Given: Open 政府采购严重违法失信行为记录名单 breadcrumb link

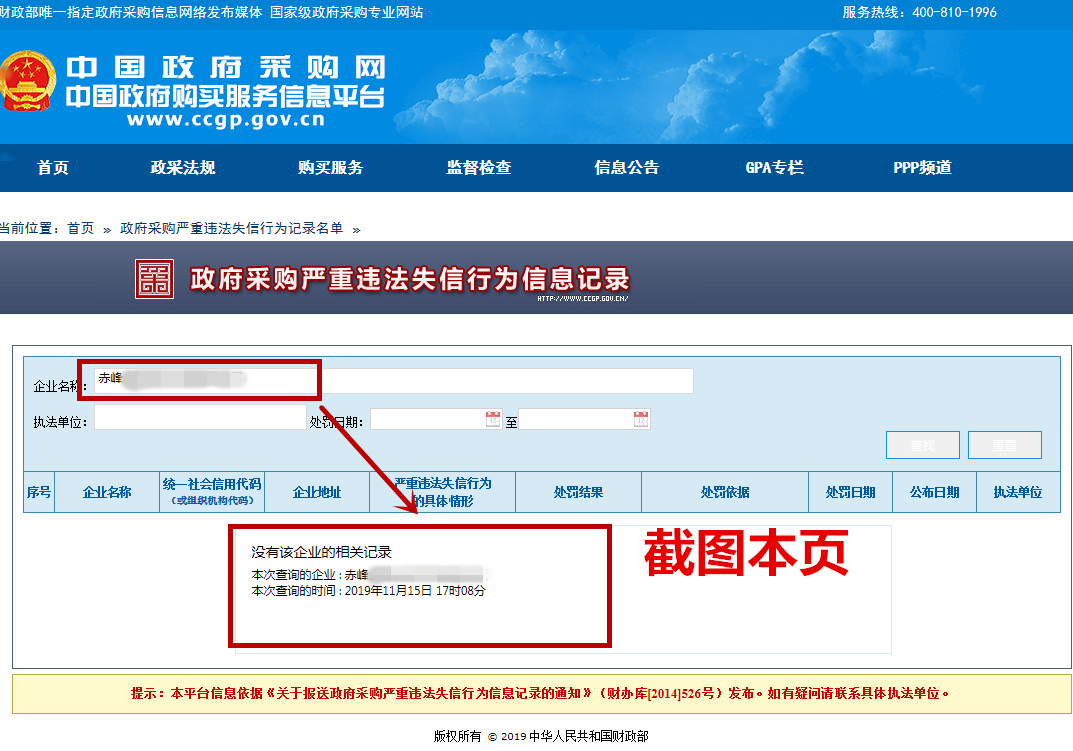Looking at the screenshot, I should tap(231, 229).
